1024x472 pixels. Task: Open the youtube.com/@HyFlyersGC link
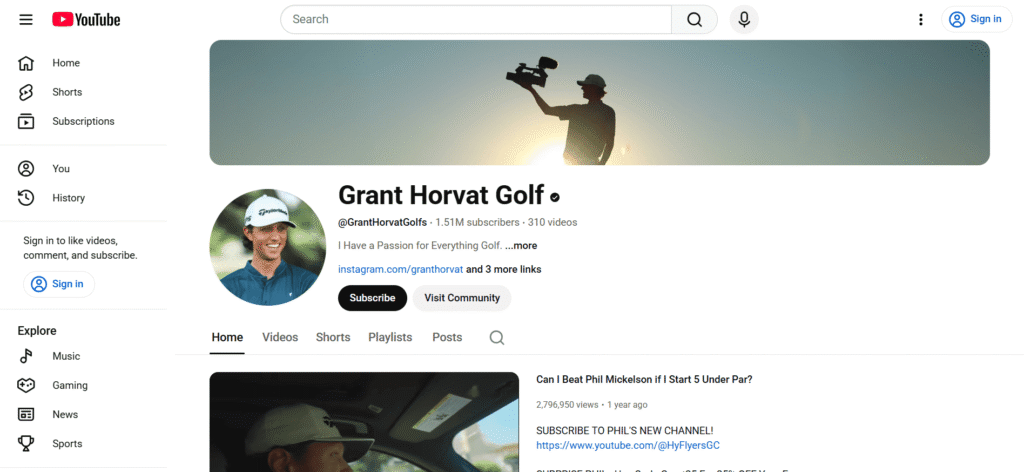click(628, 446)
